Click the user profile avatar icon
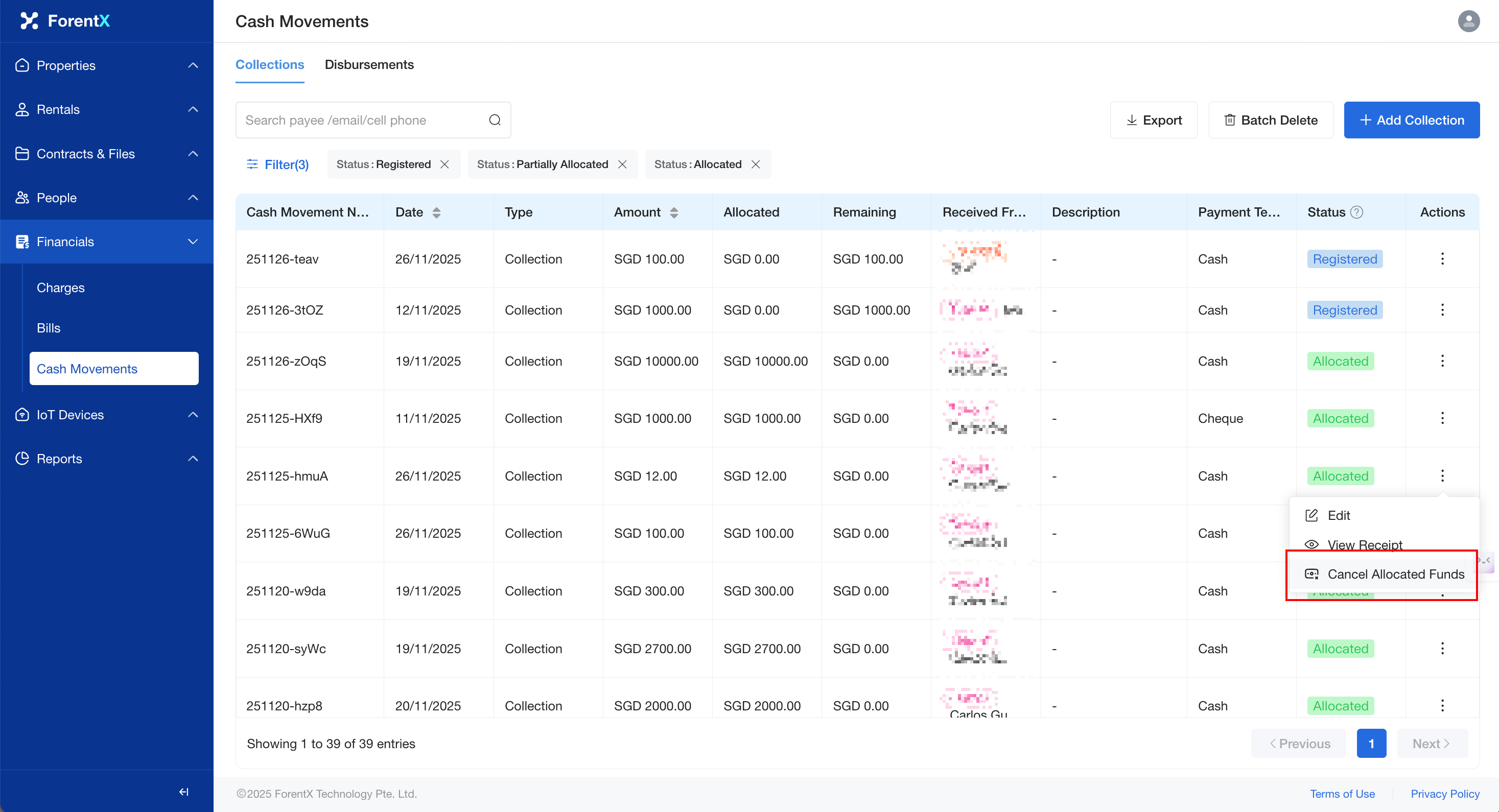This screenshot has width=1499, height=812. pos(1468,21)
